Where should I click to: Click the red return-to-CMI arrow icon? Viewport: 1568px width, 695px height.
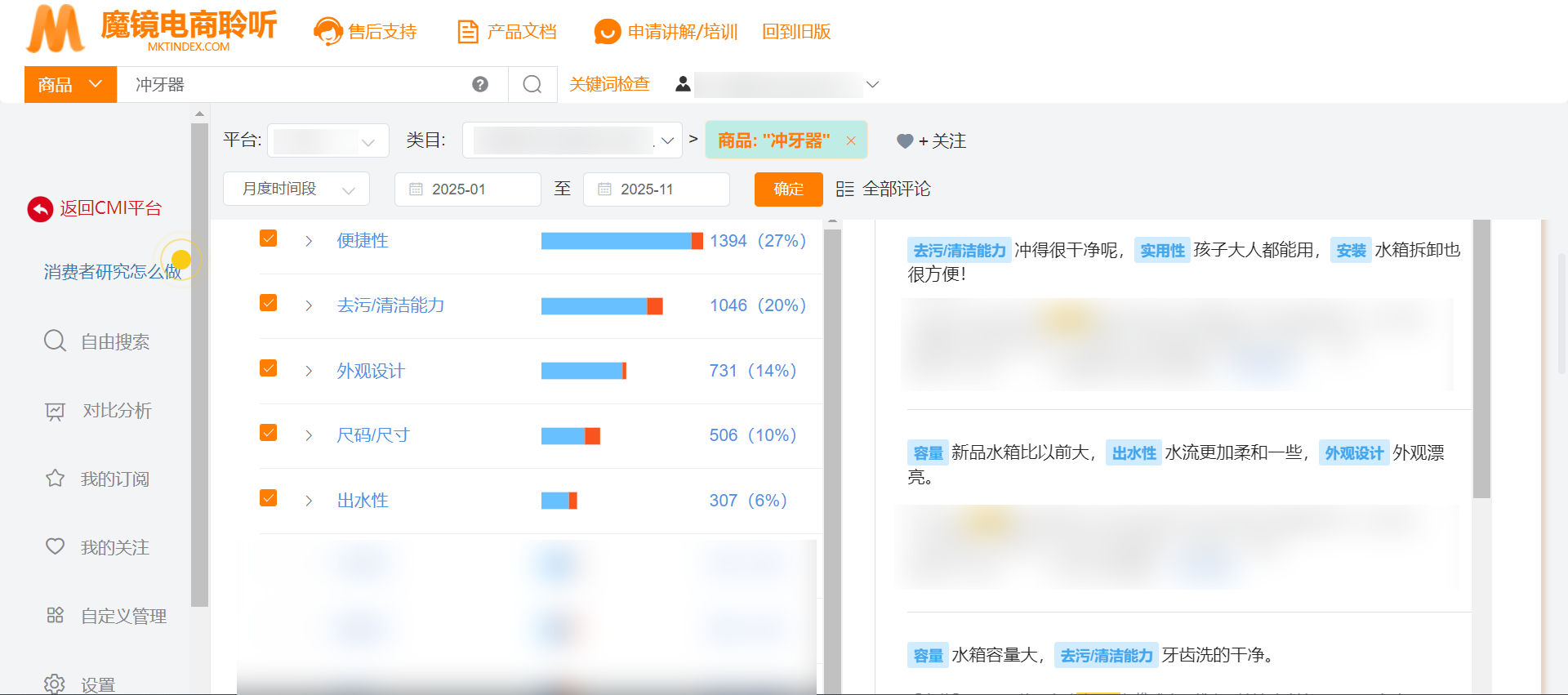[40, 209]
